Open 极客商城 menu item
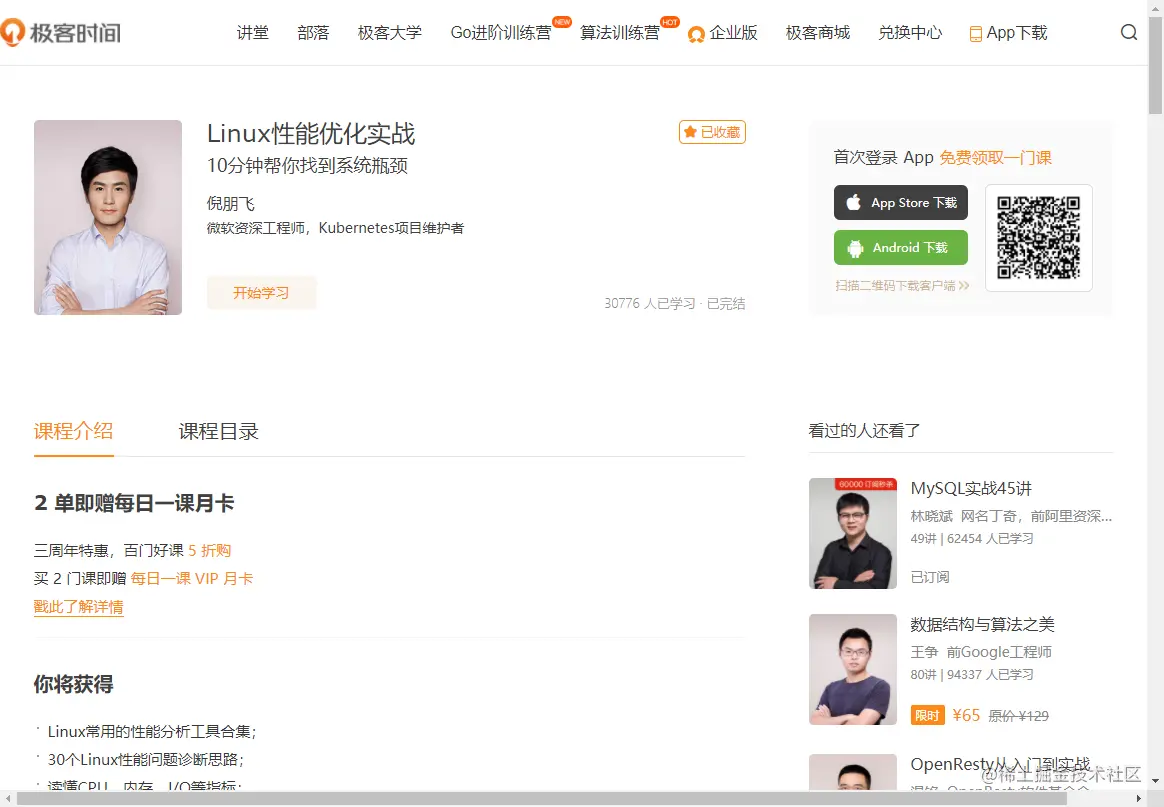 pyautogui.click(x=818, y=33)
